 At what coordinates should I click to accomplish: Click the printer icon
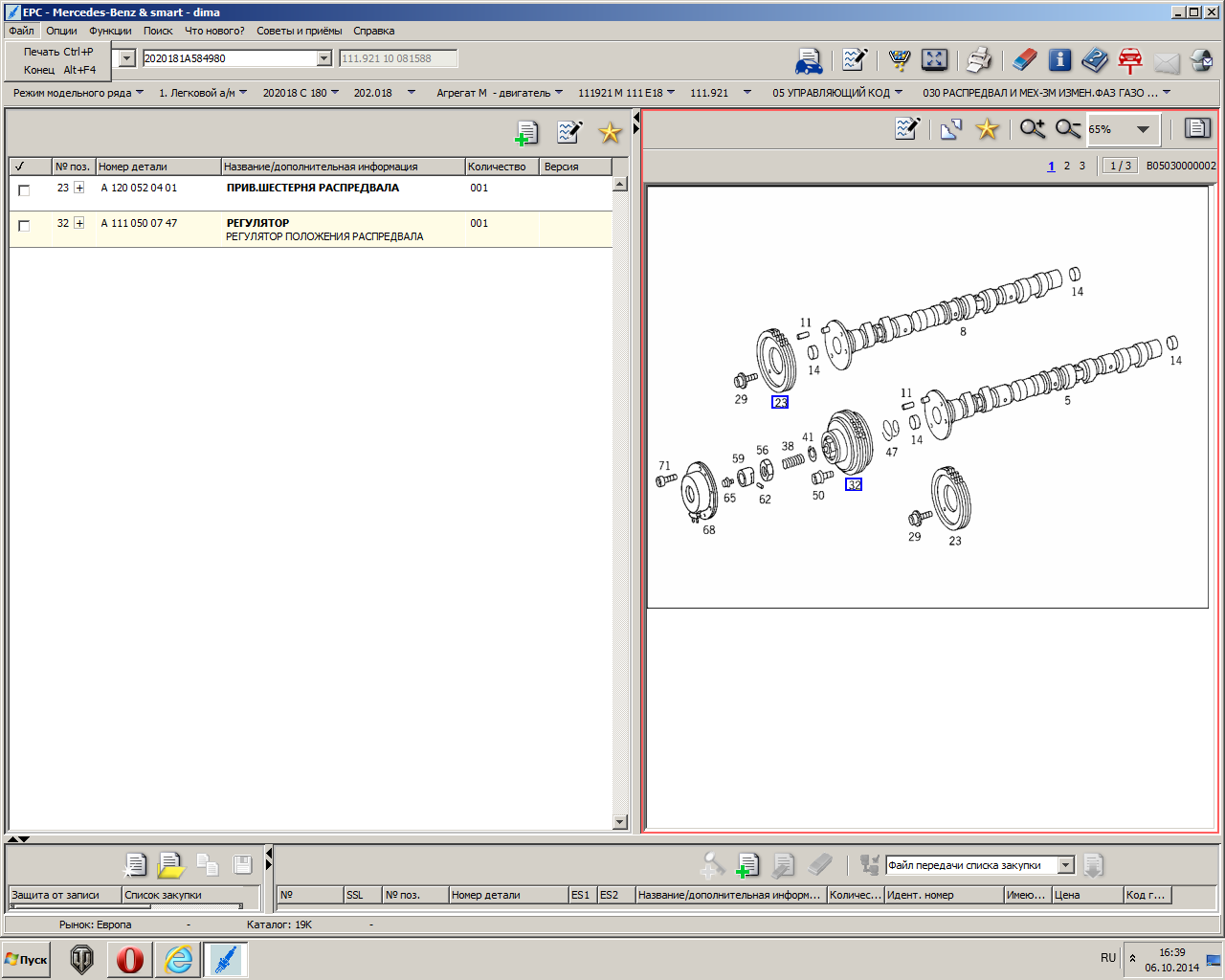pyautogui.click(x=979, y=59)
